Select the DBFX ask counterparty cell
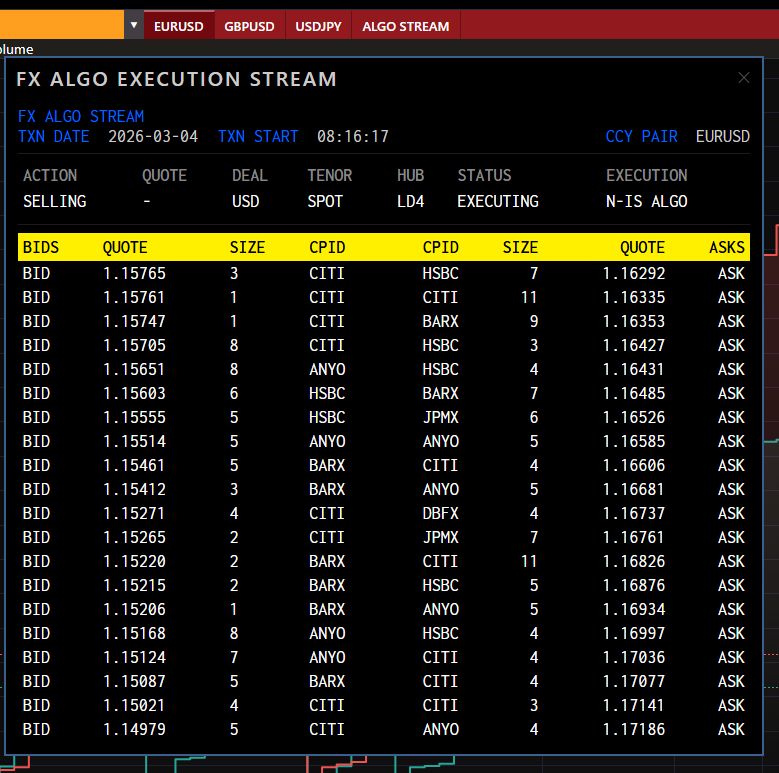 tap(440, 513)
